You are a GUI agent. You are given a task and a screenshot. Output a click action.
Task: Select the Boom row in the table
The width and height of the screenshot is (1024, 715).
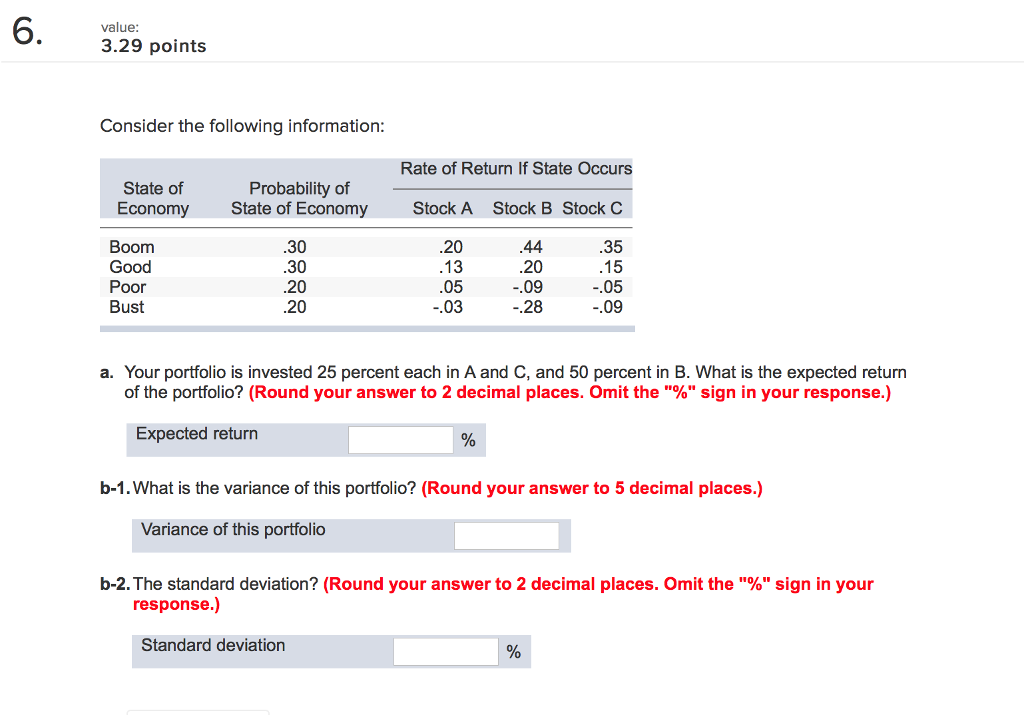tap(300, 246)
